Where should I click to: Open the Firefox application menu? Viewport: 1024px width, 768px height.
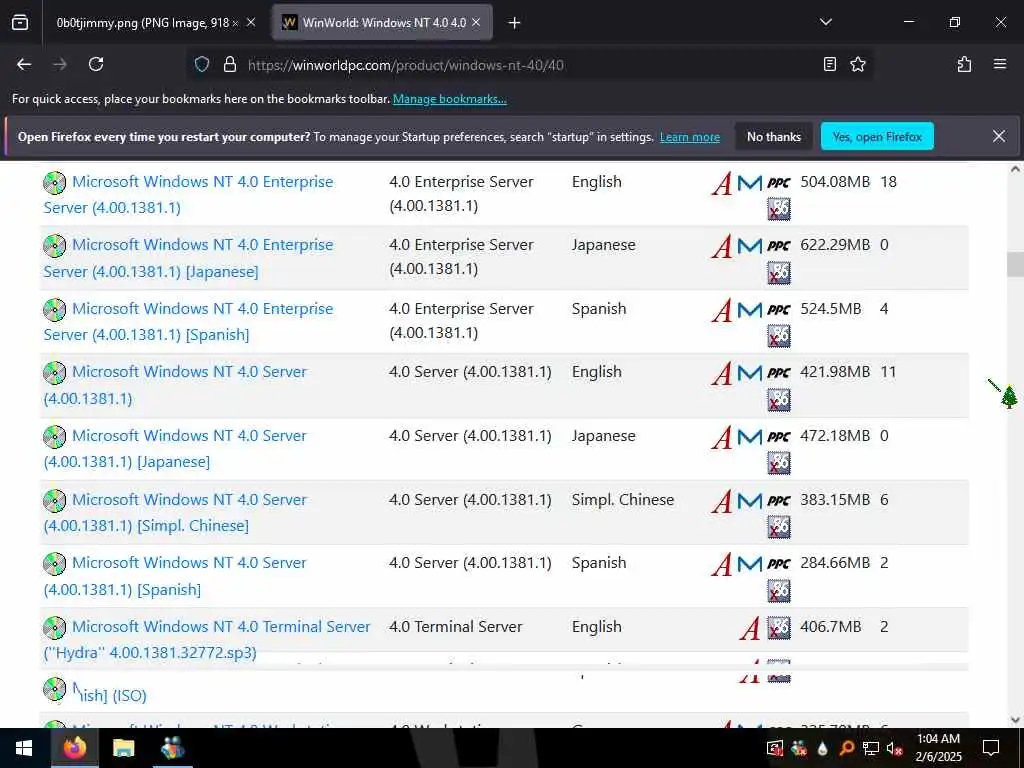tap(999, 64)
